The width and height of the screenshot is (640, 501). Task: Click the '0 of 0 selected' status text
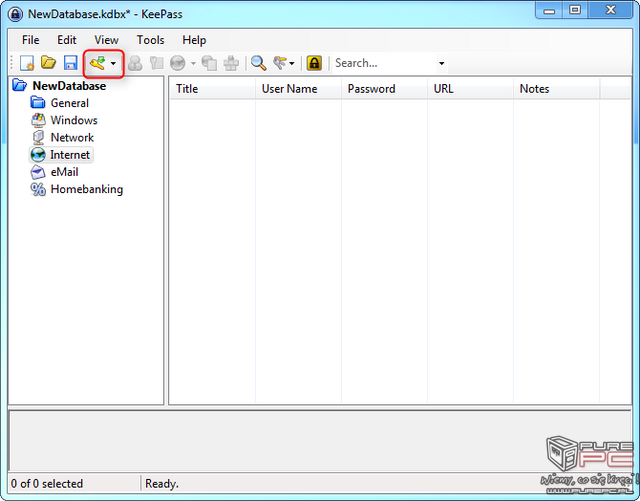[47, 483]
